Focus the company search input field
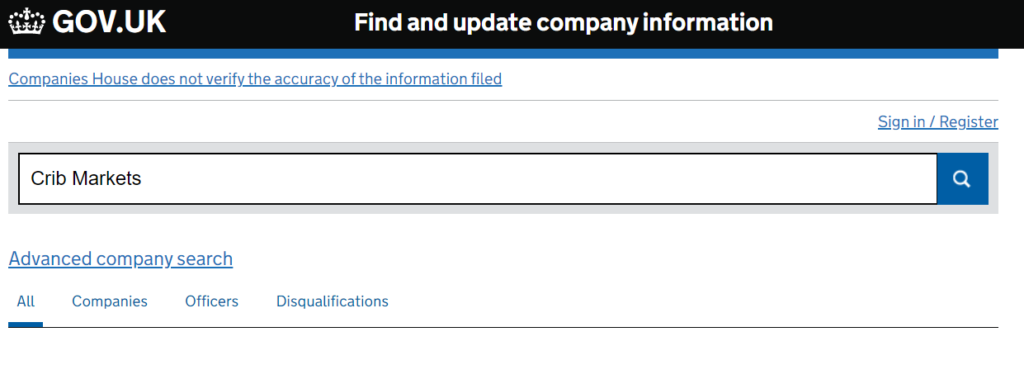 (x=478, y=179)
